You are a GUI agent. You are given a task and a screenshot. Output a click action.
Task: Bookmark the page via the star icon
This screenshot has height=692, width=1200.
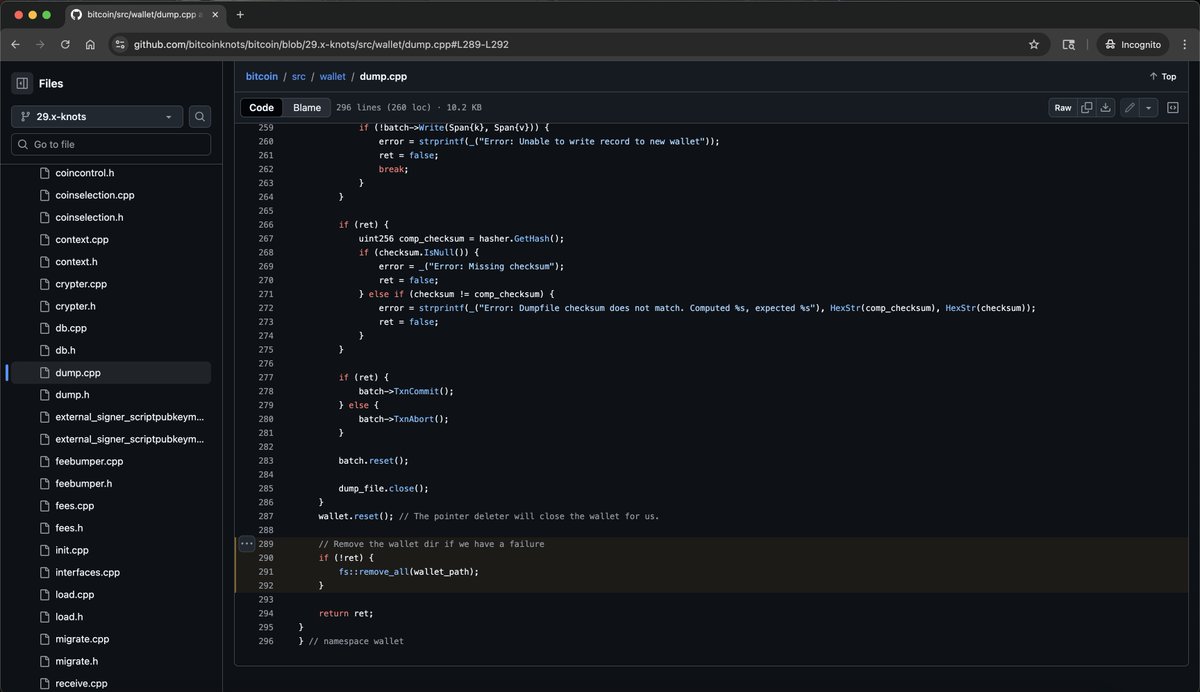coord(1035,44)
